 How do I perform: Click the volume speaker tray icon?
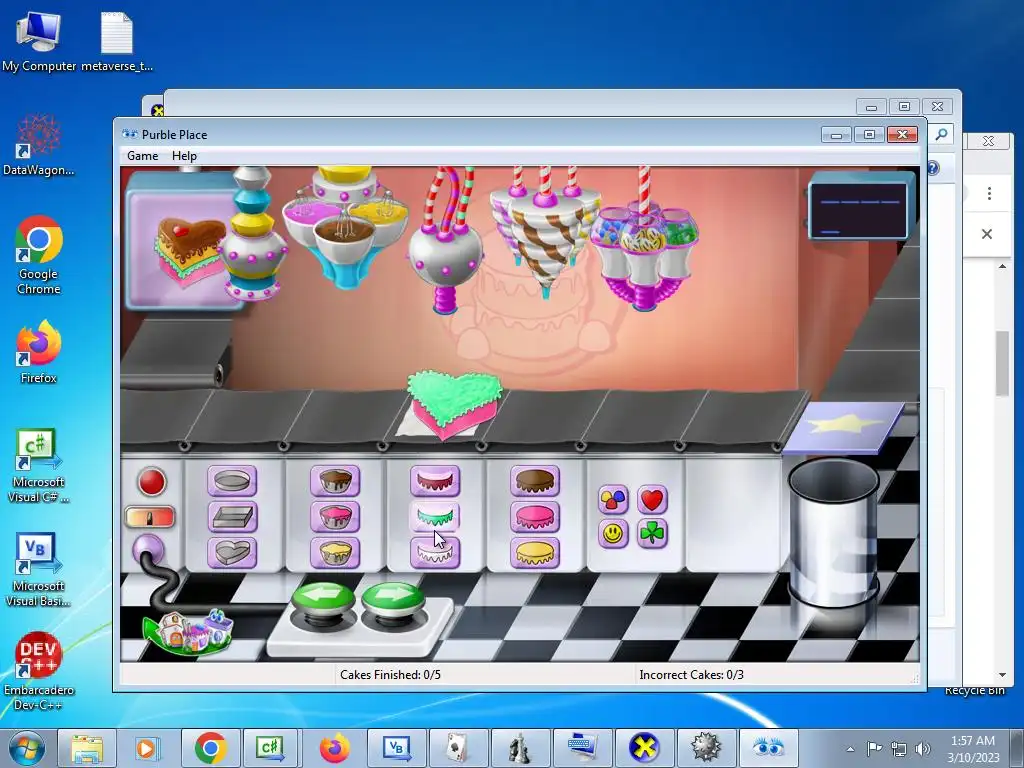click(923, 749)
